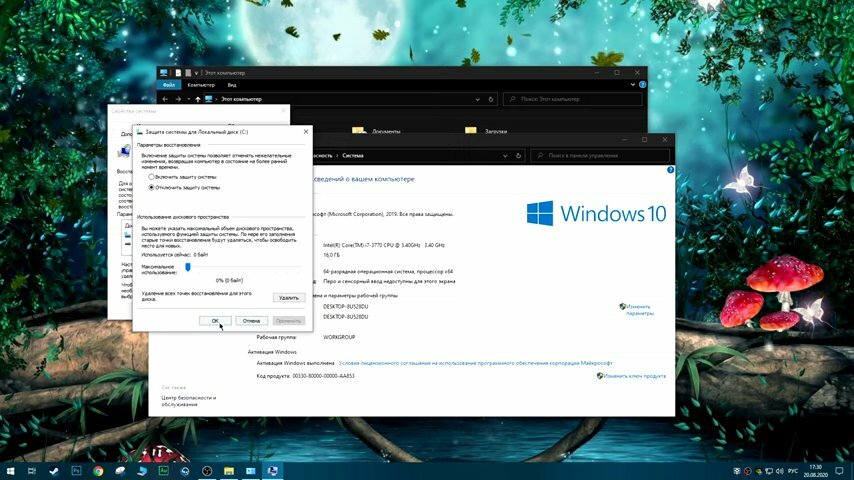The image size is (854, 480).
Task: Click the 'Windows 10' logo
Action: (x=596, y=214)
